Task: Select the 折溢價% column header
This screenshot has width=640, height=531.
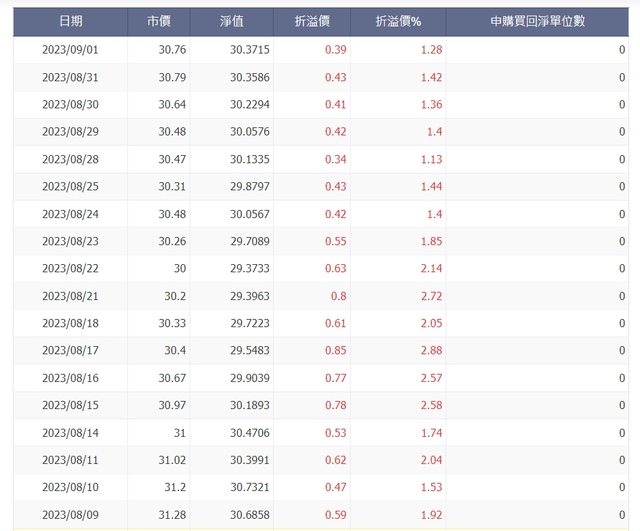Action: tap(397, 21)
